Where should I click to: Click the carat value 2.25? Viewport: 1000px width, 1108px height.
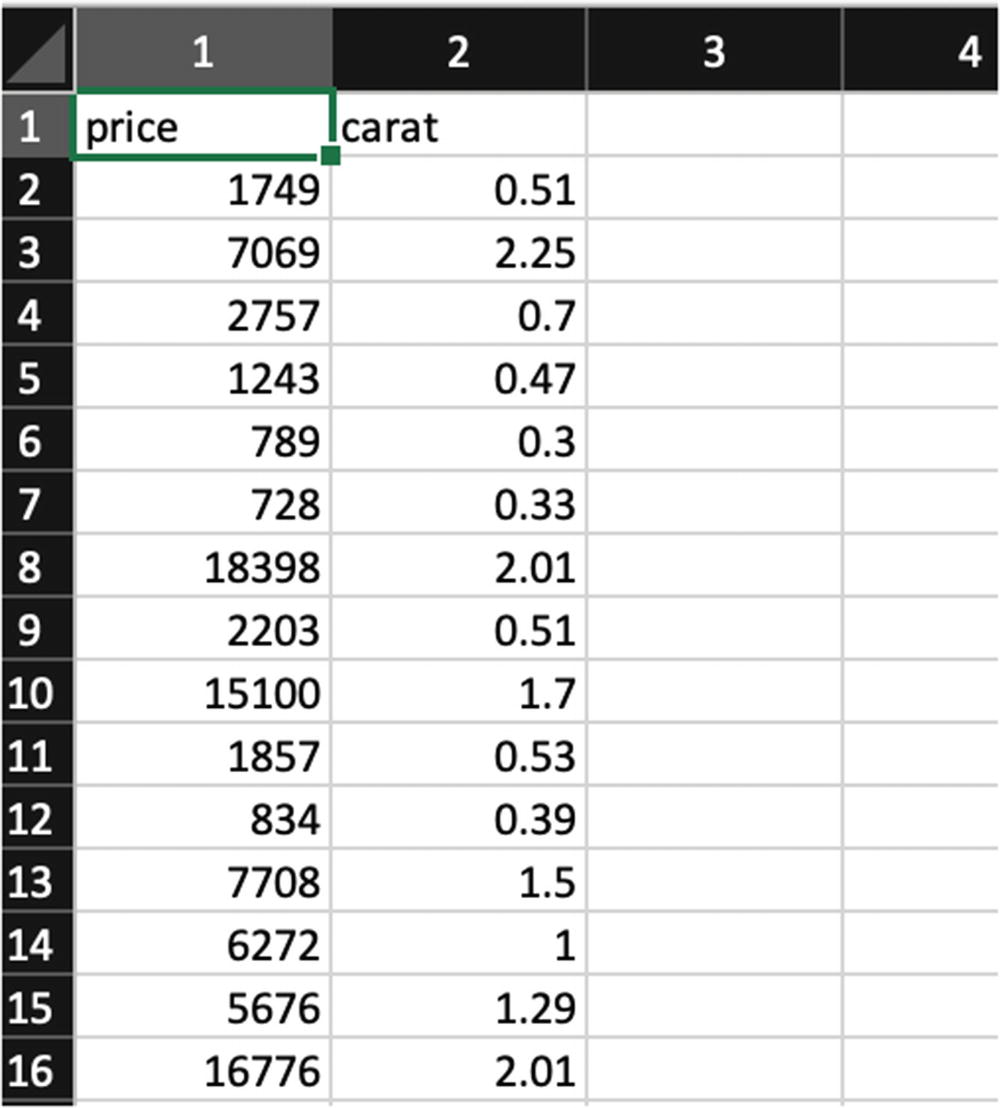coord(458,253)
